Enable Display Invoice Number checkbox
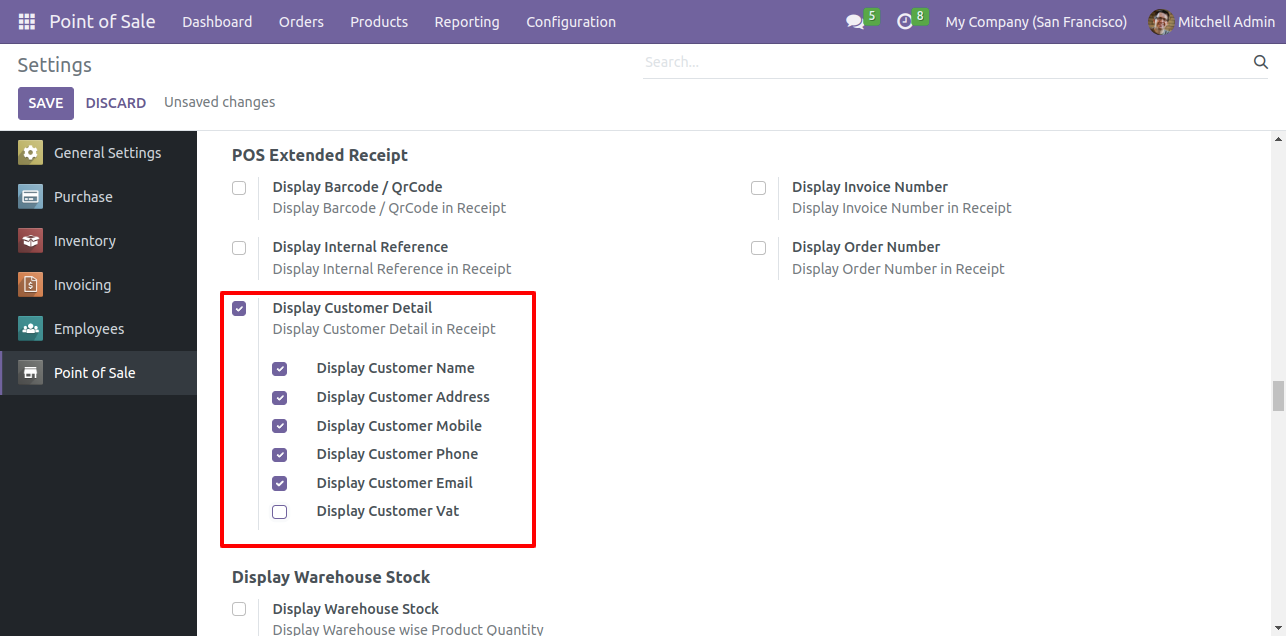 [759, 188]
